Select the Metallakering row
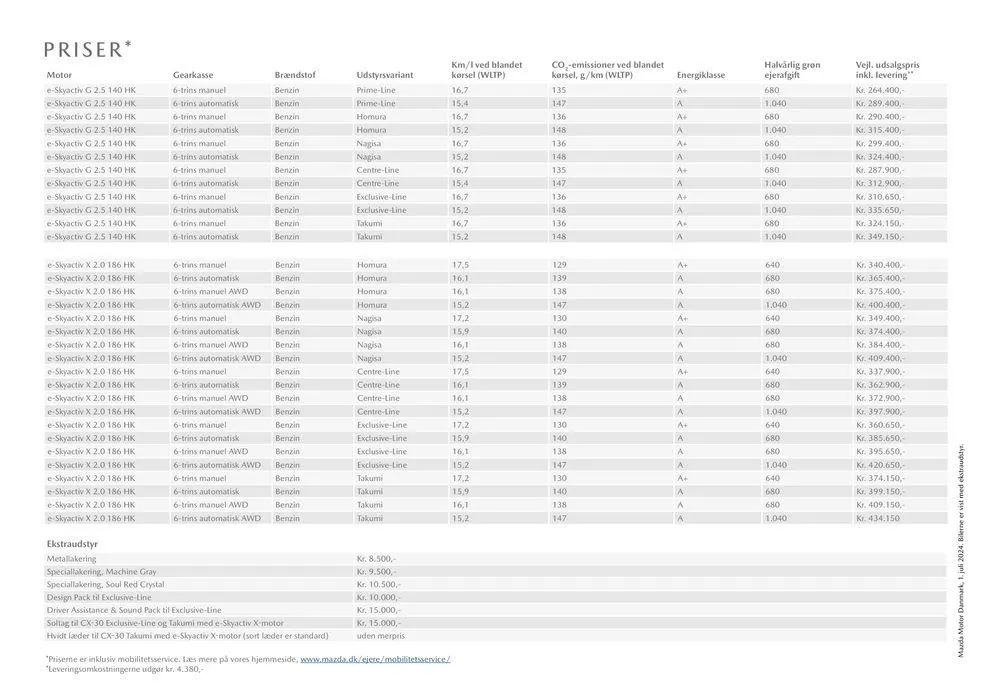Viewport: 990px width, 700px height. (x=72, y=558)
